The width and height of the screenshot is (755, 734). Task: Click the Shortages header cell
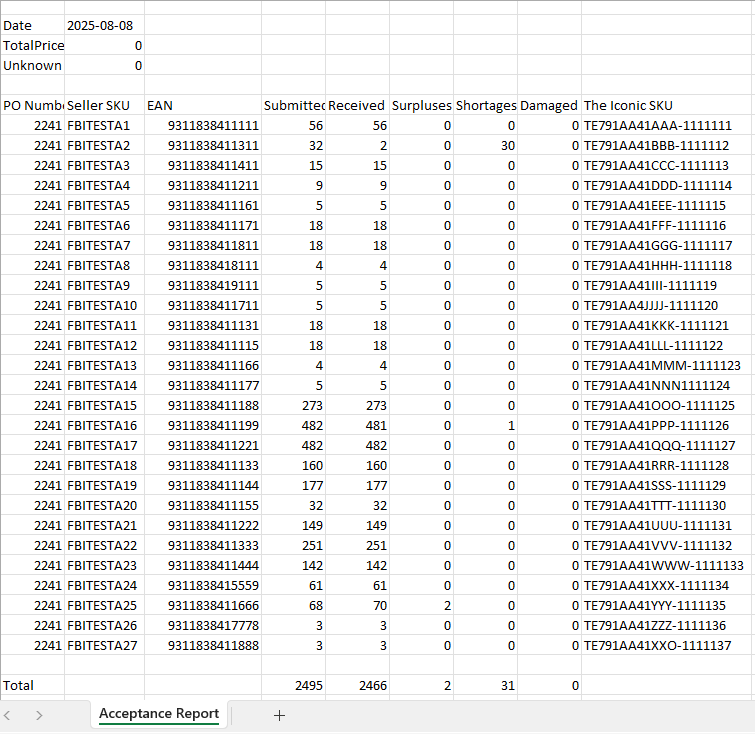pos(485,105)
